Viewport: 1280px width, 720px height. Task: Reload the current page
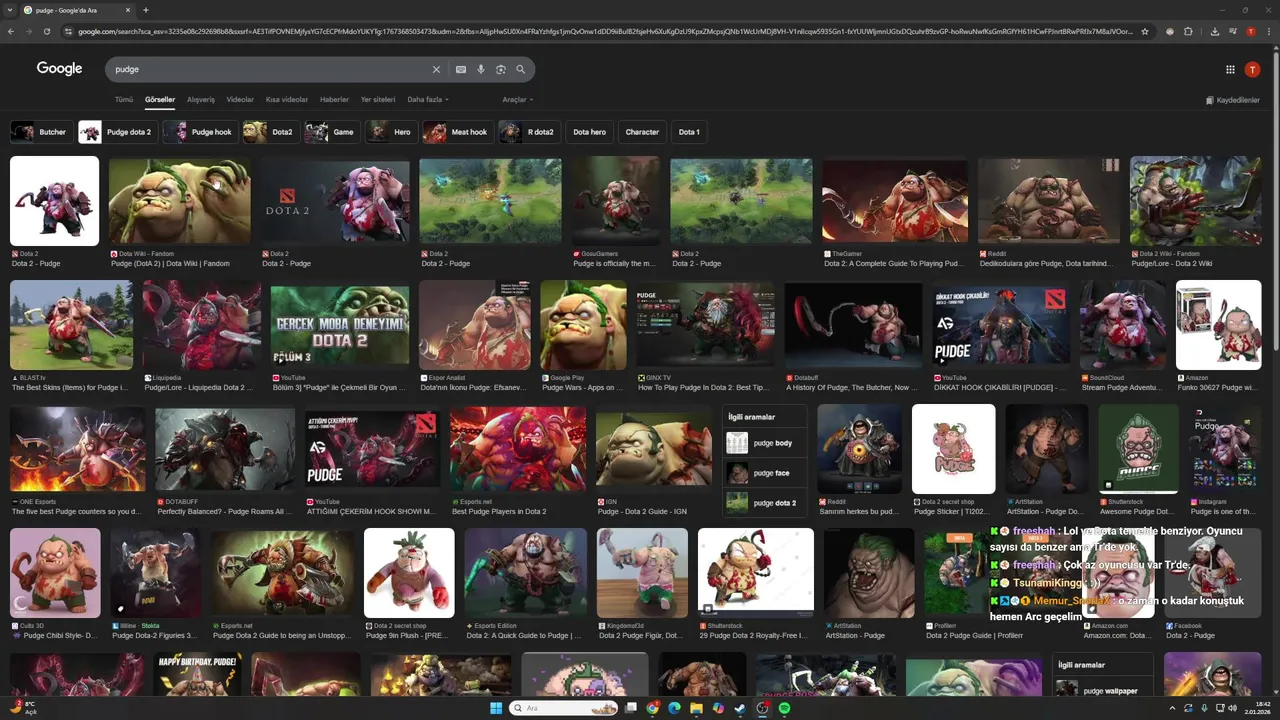coord(47,31)
